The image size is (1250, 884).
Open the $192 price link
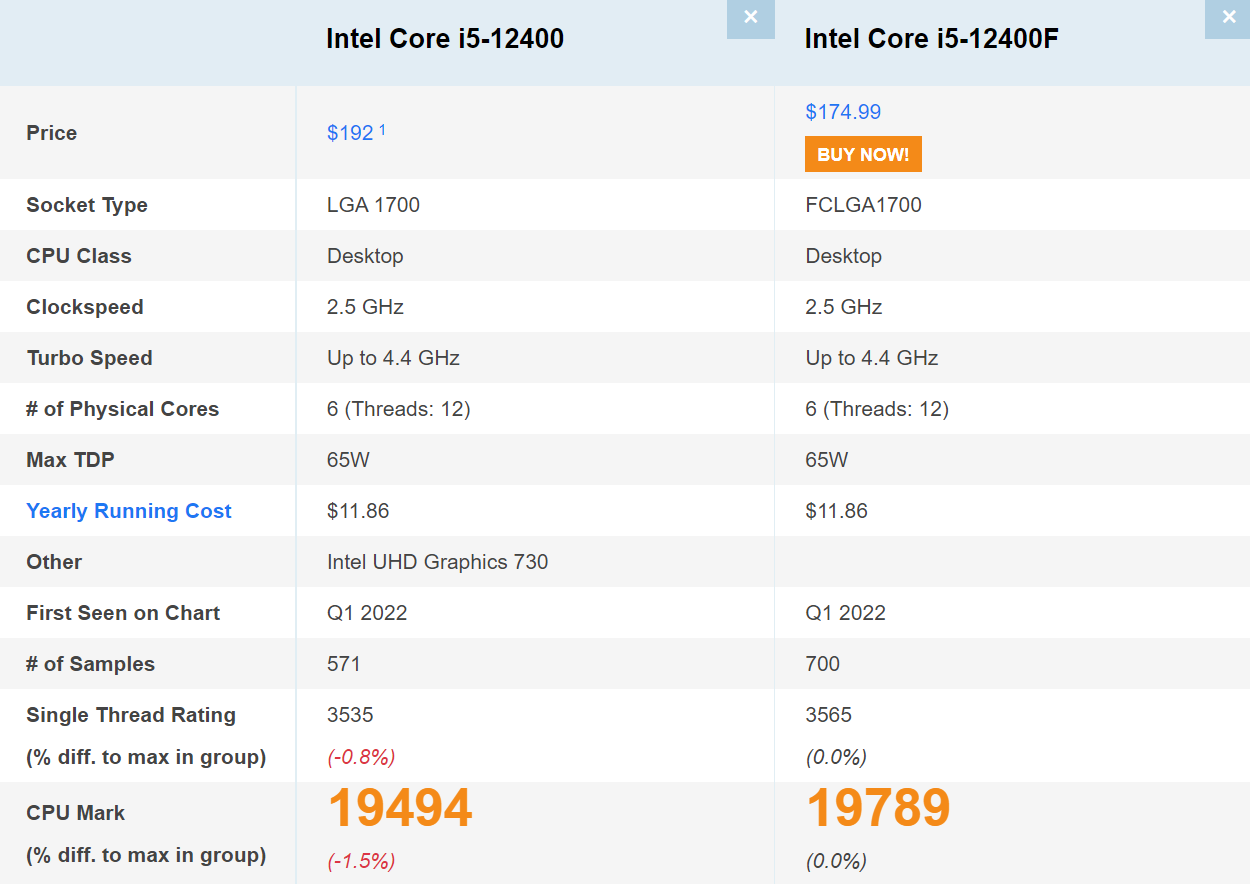click(x=350, y=133)
